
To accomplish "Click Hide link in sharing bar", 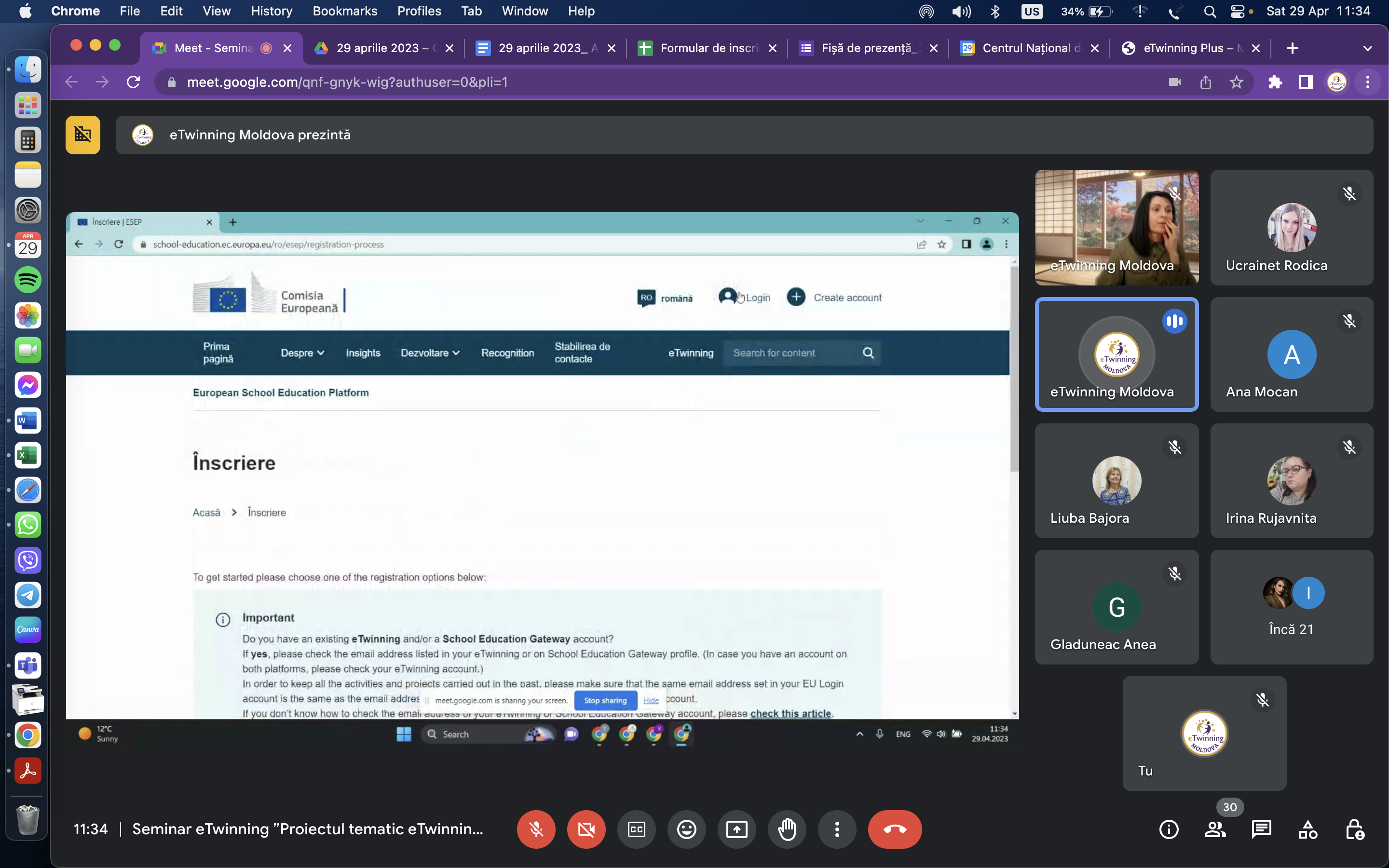I will (x=651, y=700).
